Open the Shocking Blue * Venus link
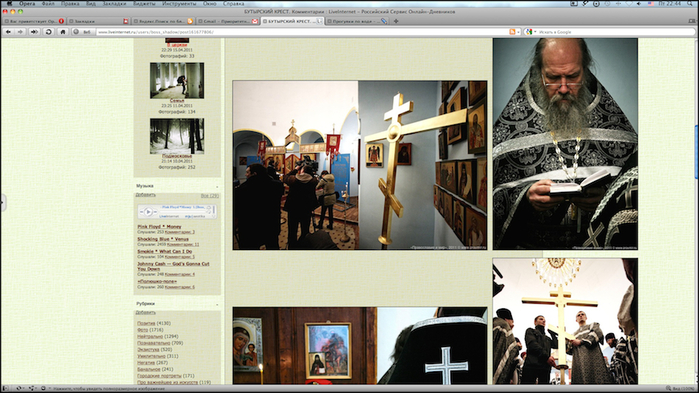The height and width of the screenshot is (393, 699). (x=163, y=239)
